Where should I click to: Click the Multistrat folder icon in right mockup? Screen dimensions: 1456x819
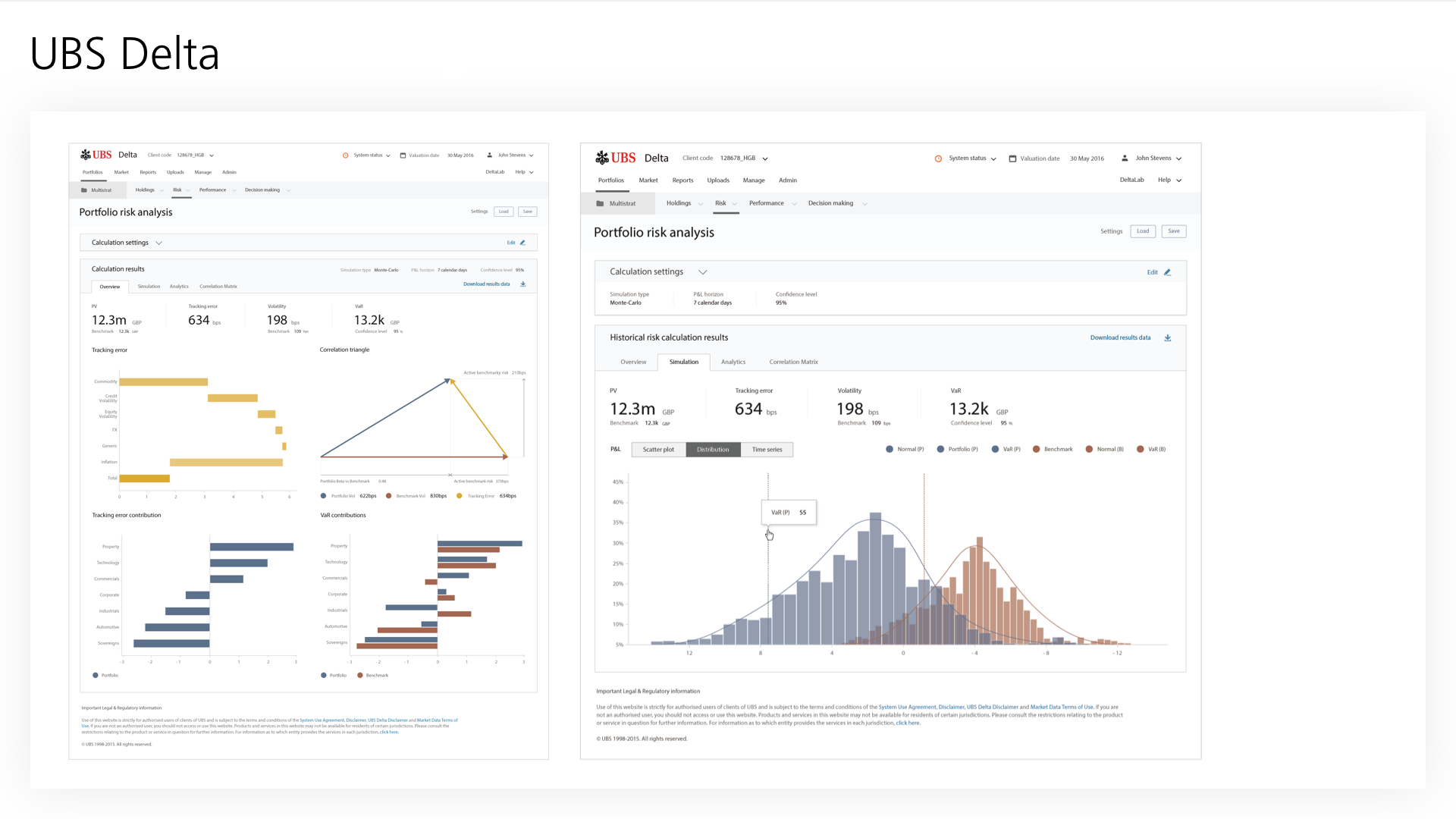(600, 203)
